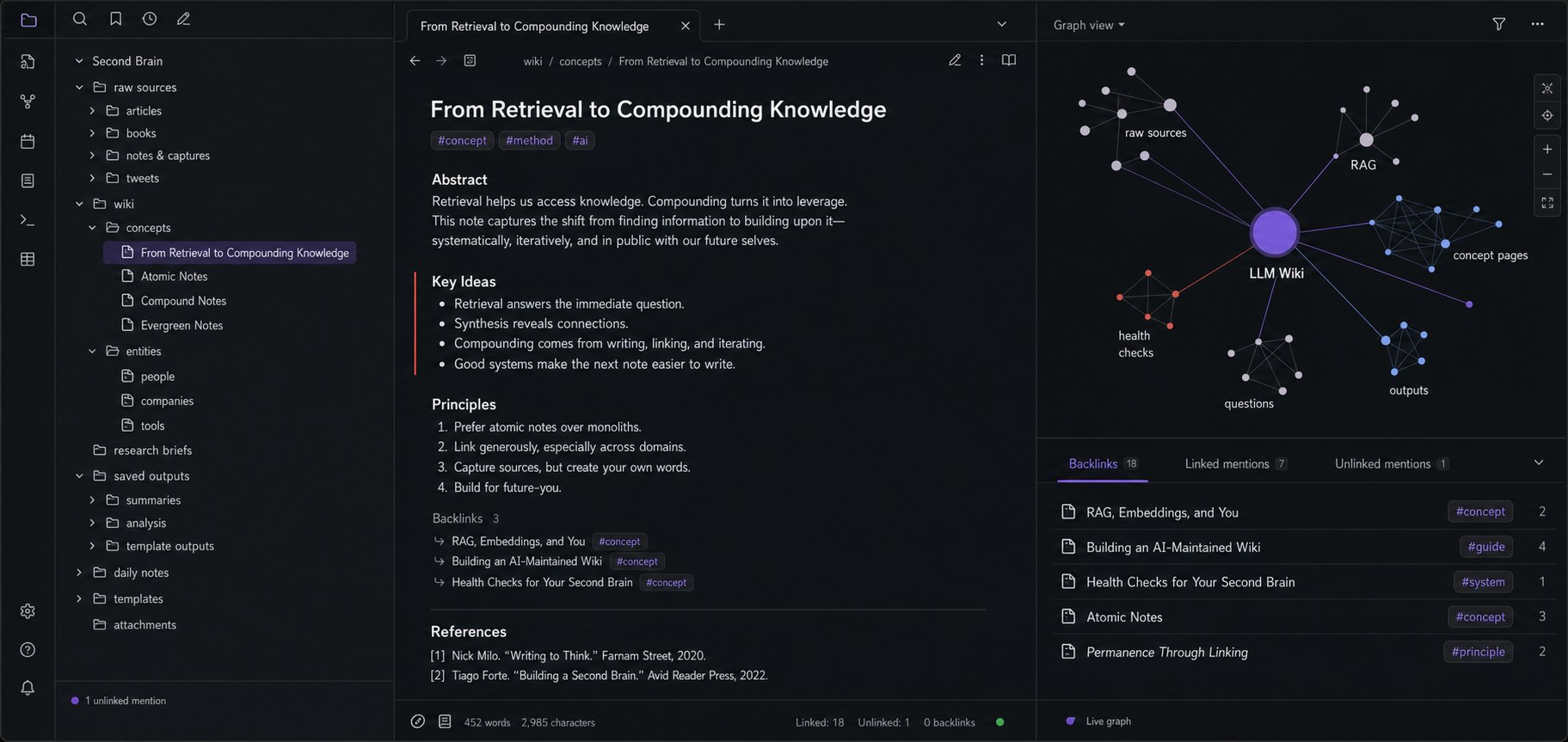Click the #method tag
1568x742 pixels.
[529, 140]
